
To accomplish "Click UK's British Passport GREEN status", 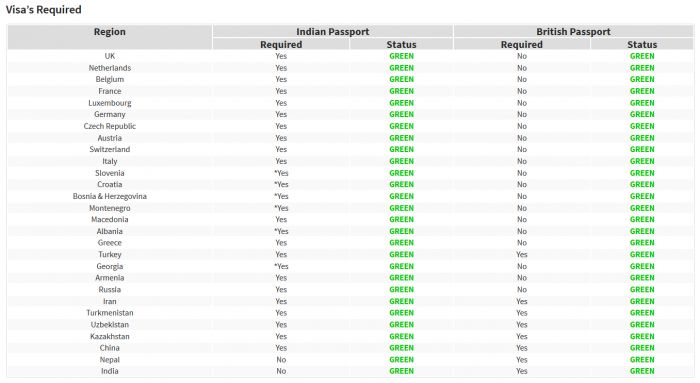I will click(642, 56).
